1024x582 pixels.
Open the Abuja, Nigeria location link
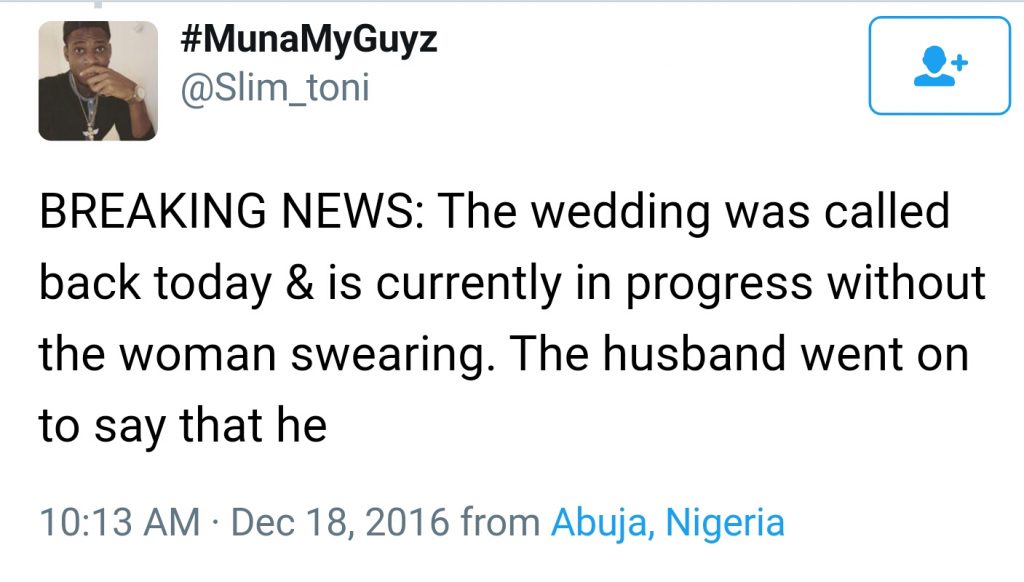click(x=667, y=522)
